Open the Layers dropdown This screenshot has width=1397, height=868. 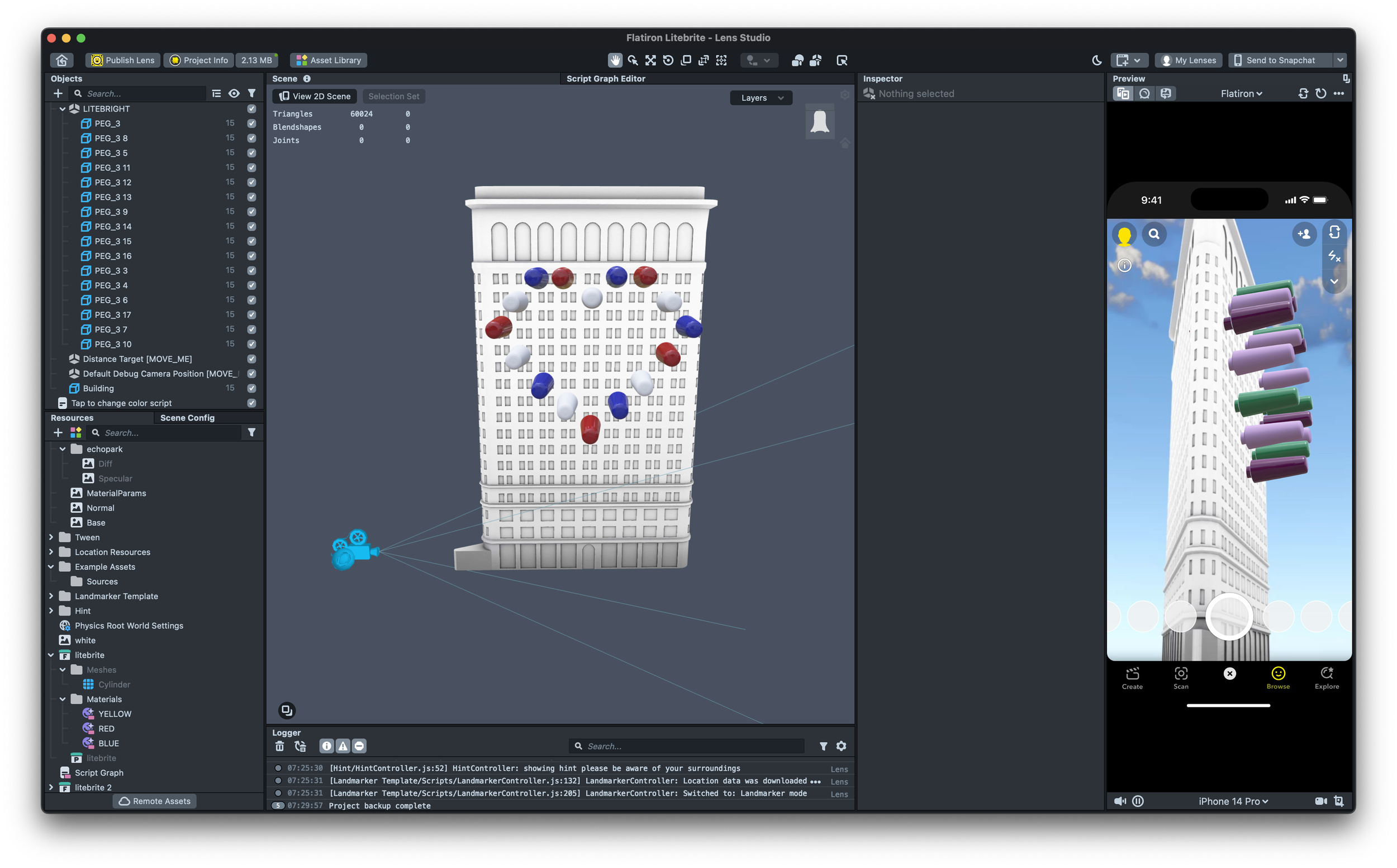pos(761,98)
